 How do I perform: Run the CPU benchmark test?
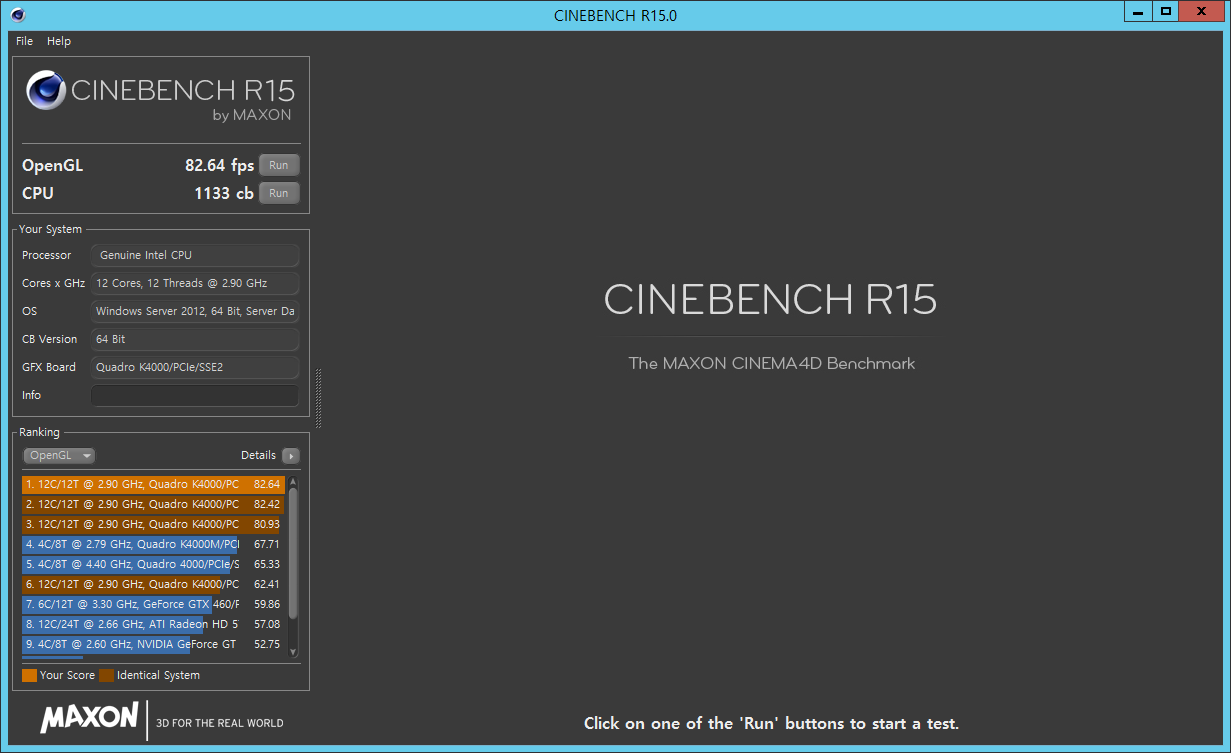pos(279,194)
